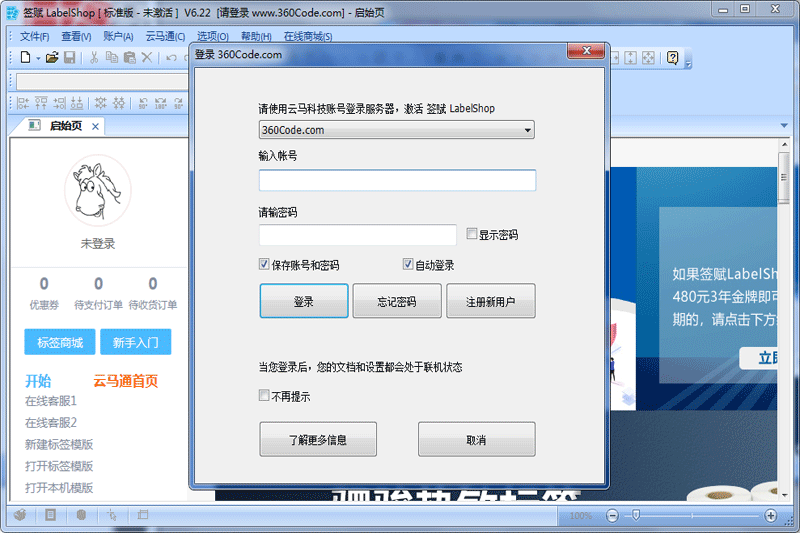Click the pointer selection status bar icon
The width and height of the screenshot is (800, 533).
click(x=112, y=515)
